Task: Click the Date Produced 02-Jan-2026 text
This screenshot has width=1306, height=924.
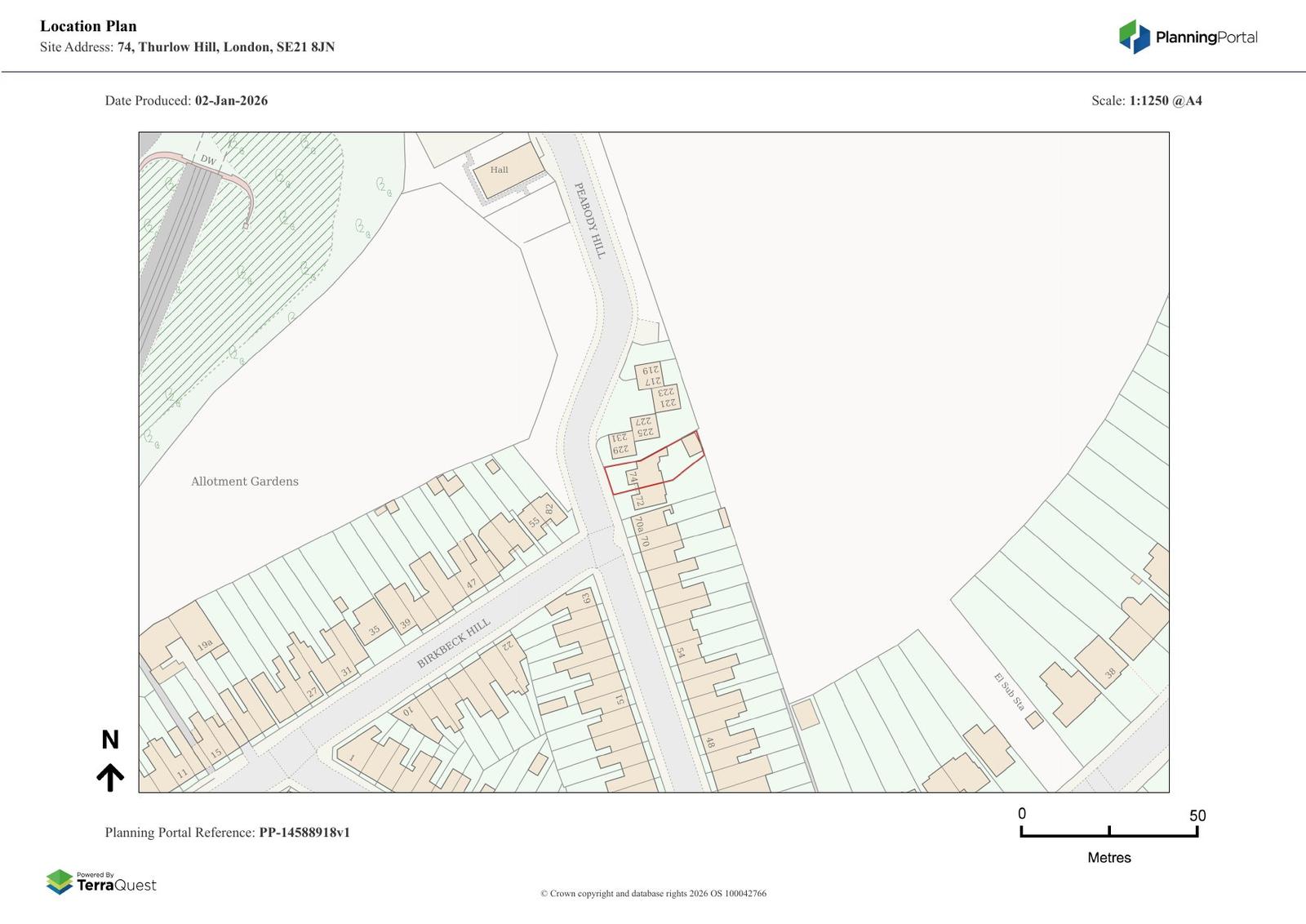Action: [186, 101]
